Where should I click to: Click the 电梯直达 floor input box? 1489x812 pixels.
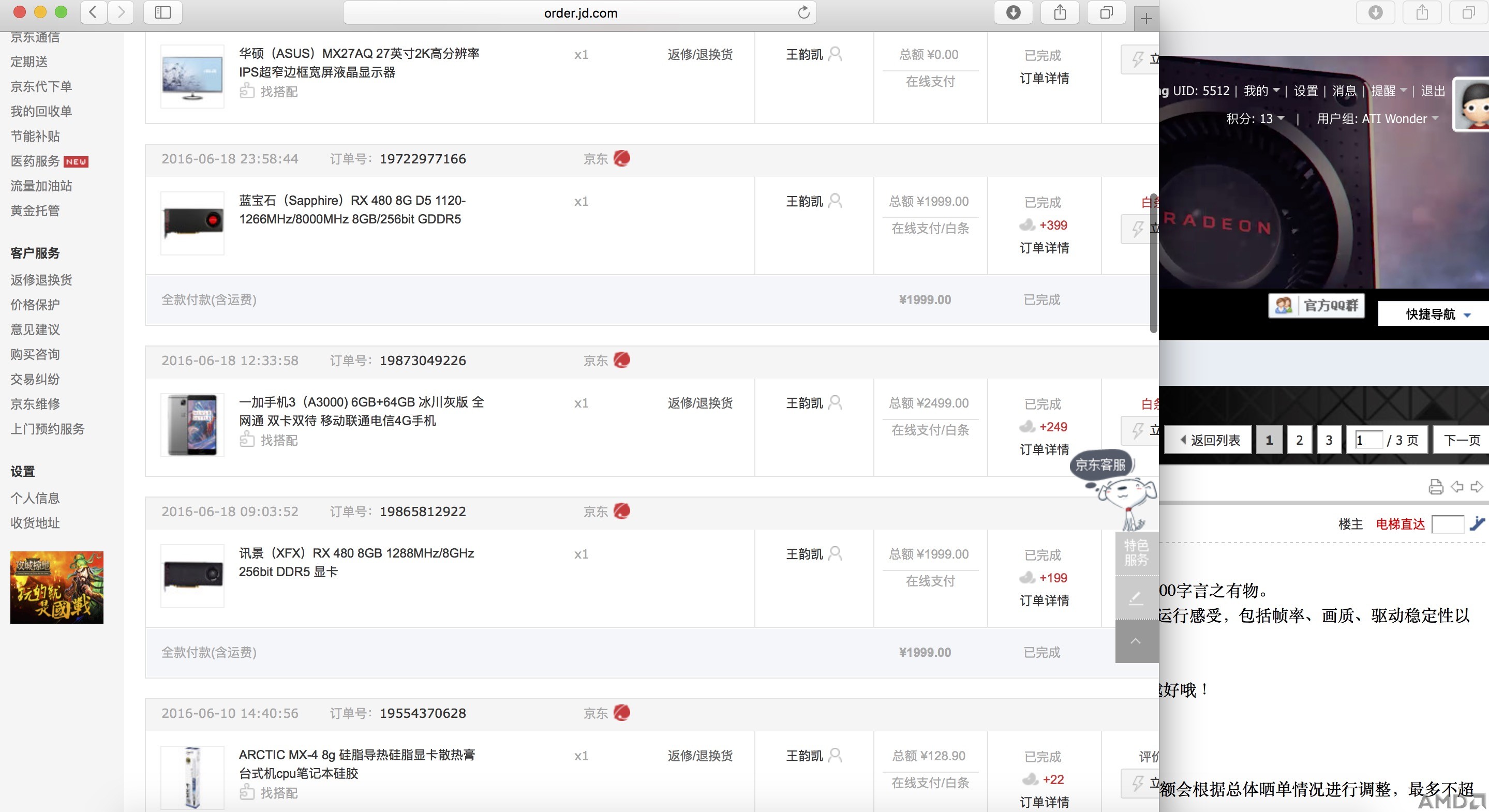(1448, 524)
